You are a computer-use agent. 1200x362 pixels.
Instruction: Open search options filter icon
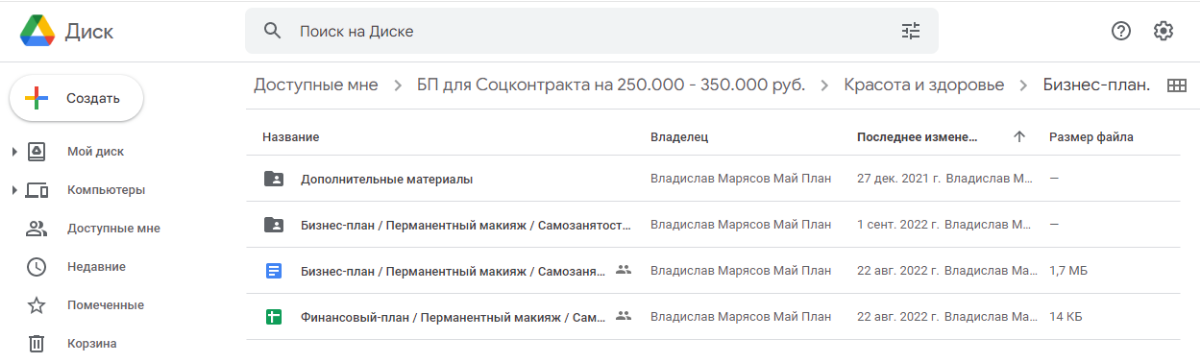[910, 31]
